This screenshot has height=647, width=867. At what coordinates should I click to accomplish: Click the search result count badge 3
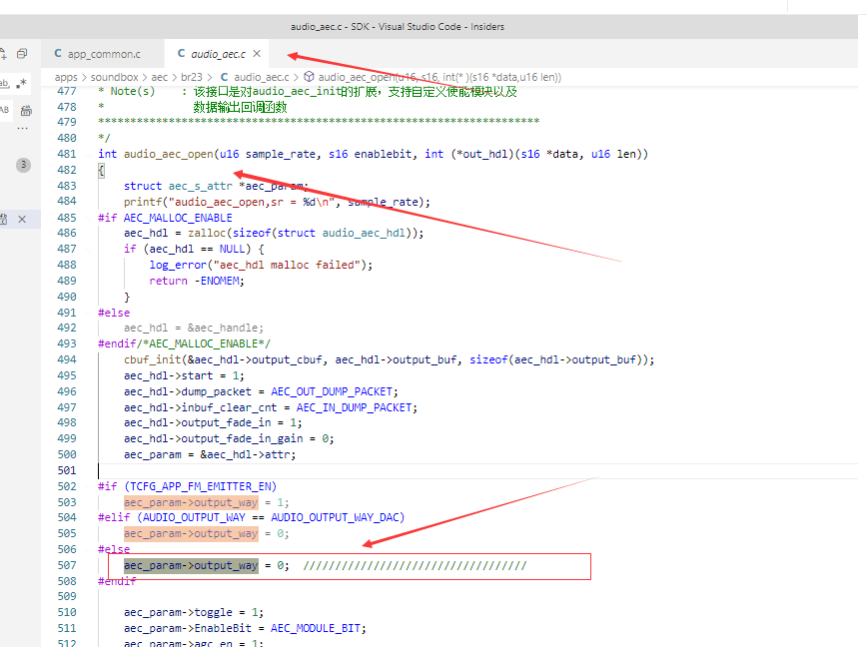(23, 165)
